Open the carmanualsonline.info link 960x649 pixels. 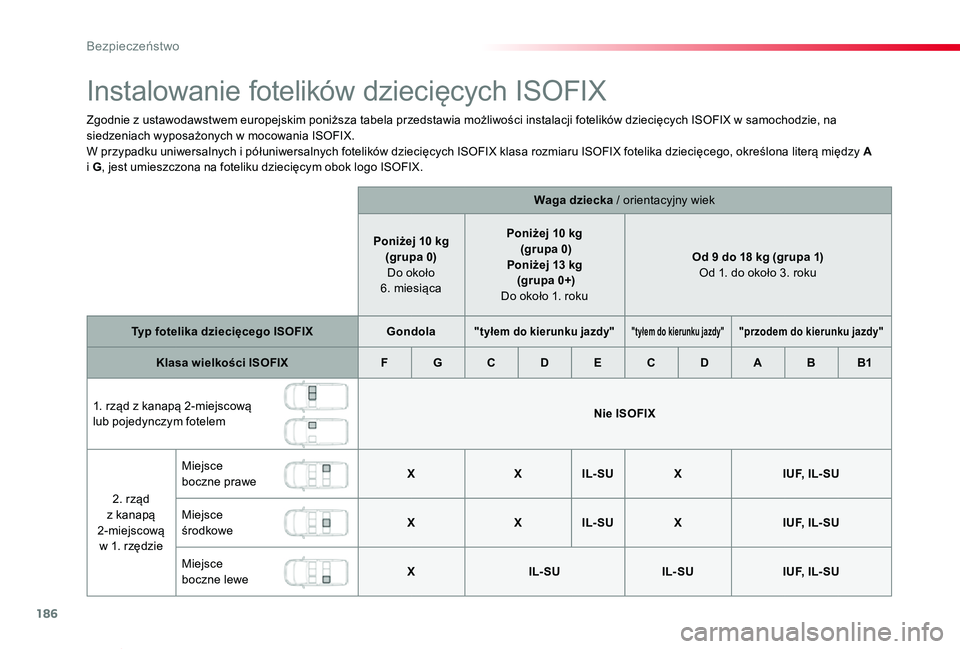click(x=812, y=631)
